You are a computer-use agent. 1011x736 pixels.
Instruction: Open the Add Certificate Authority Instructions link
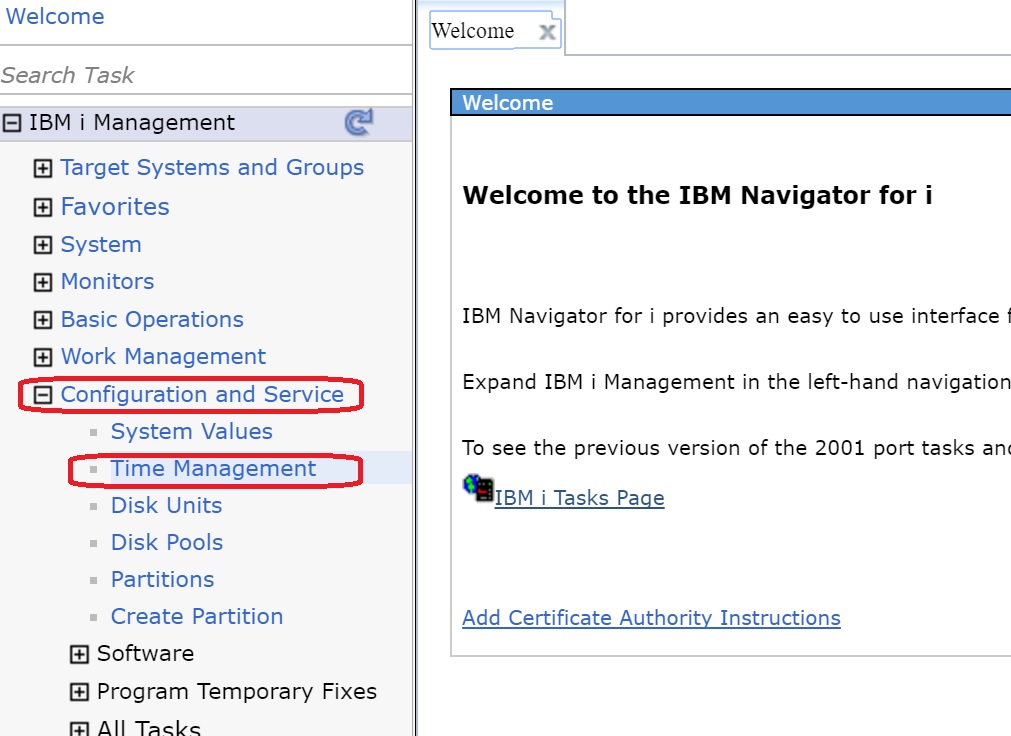tap(651, 618)
